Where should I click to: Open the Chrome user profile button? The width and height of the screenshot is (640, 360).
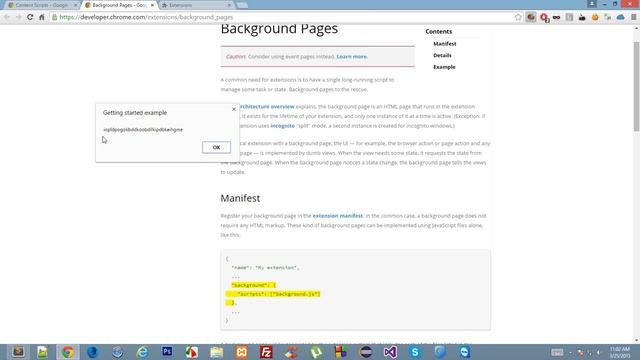pyautogui.click(x=592, y=4)
